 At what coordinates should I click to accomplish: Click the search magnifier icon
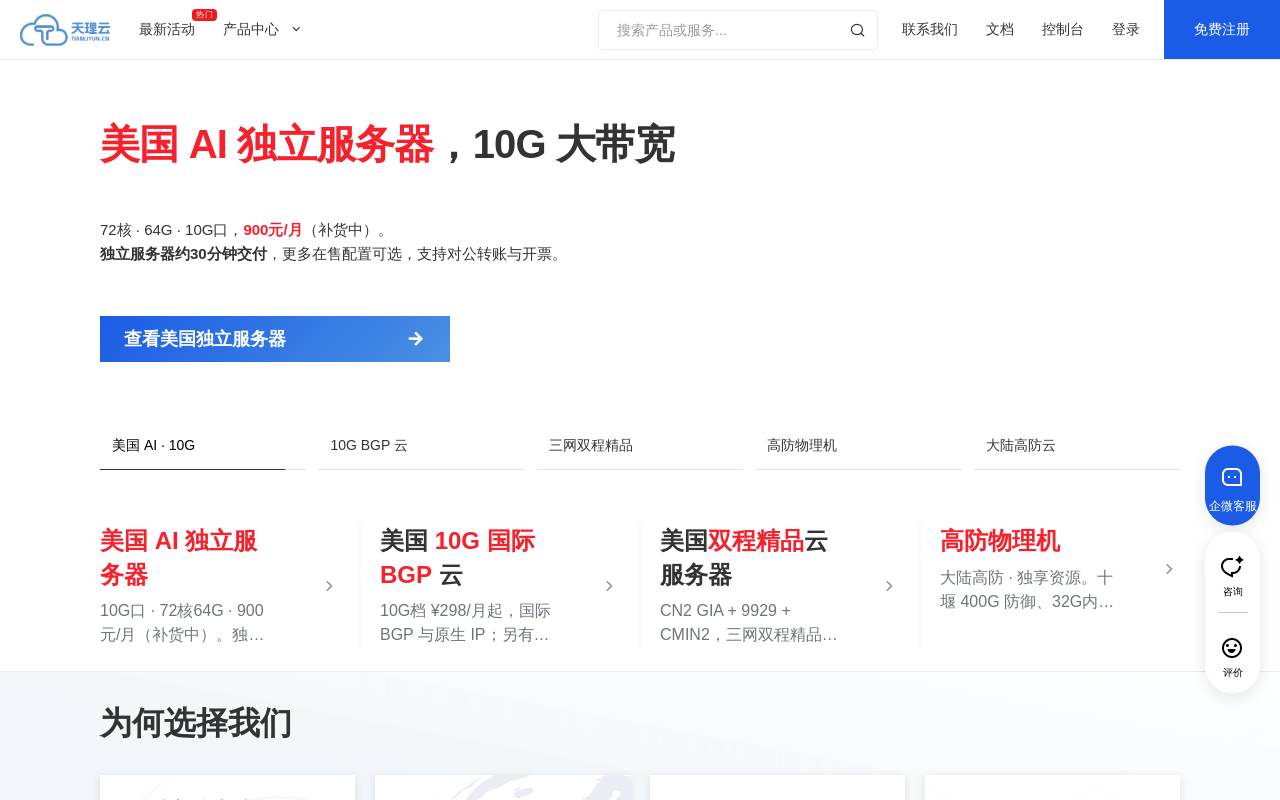pyautogui.click(x=857, y=30)
